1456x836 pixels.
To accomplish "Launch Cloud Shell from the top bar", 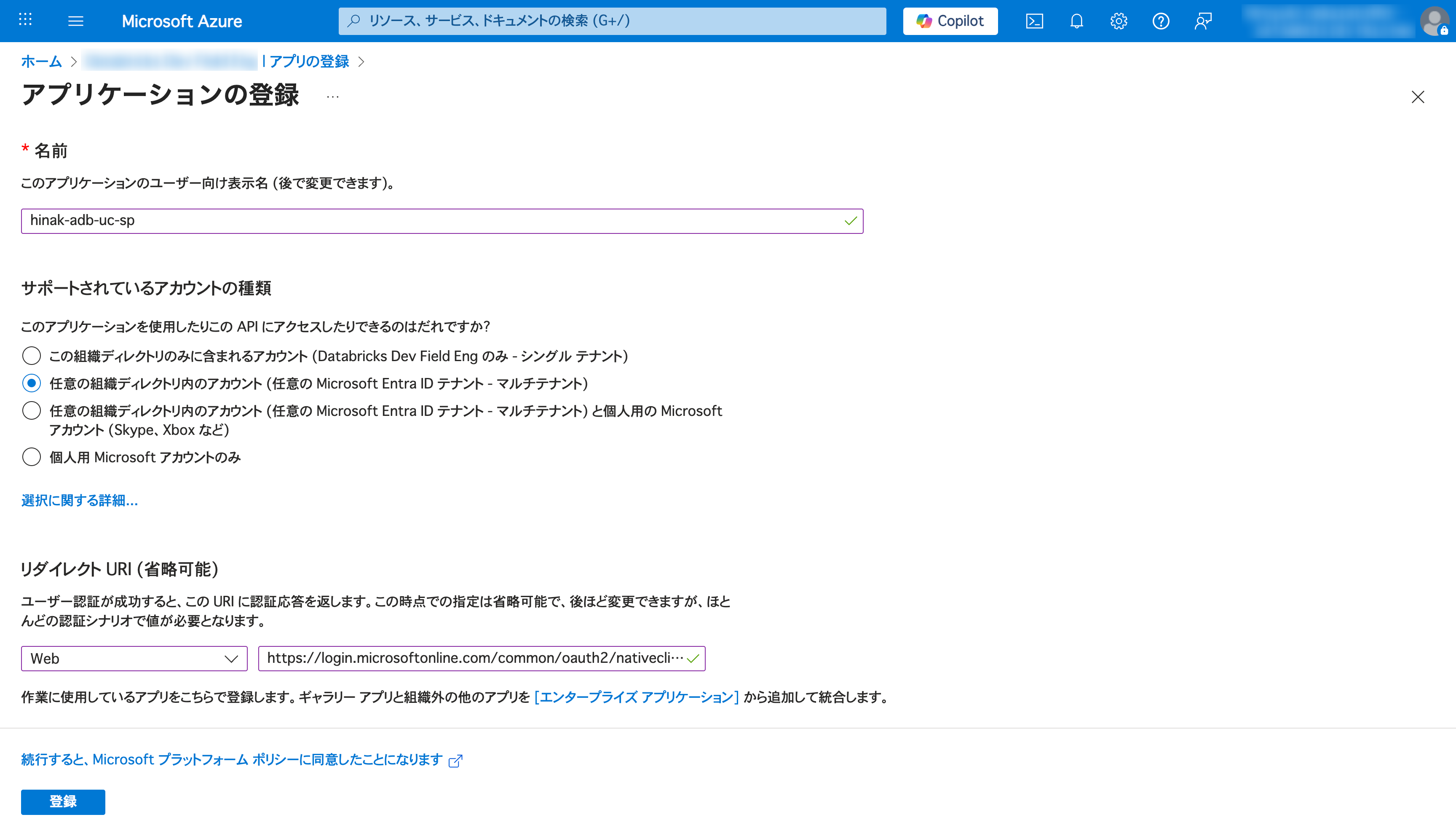I will coord(1034,21).
